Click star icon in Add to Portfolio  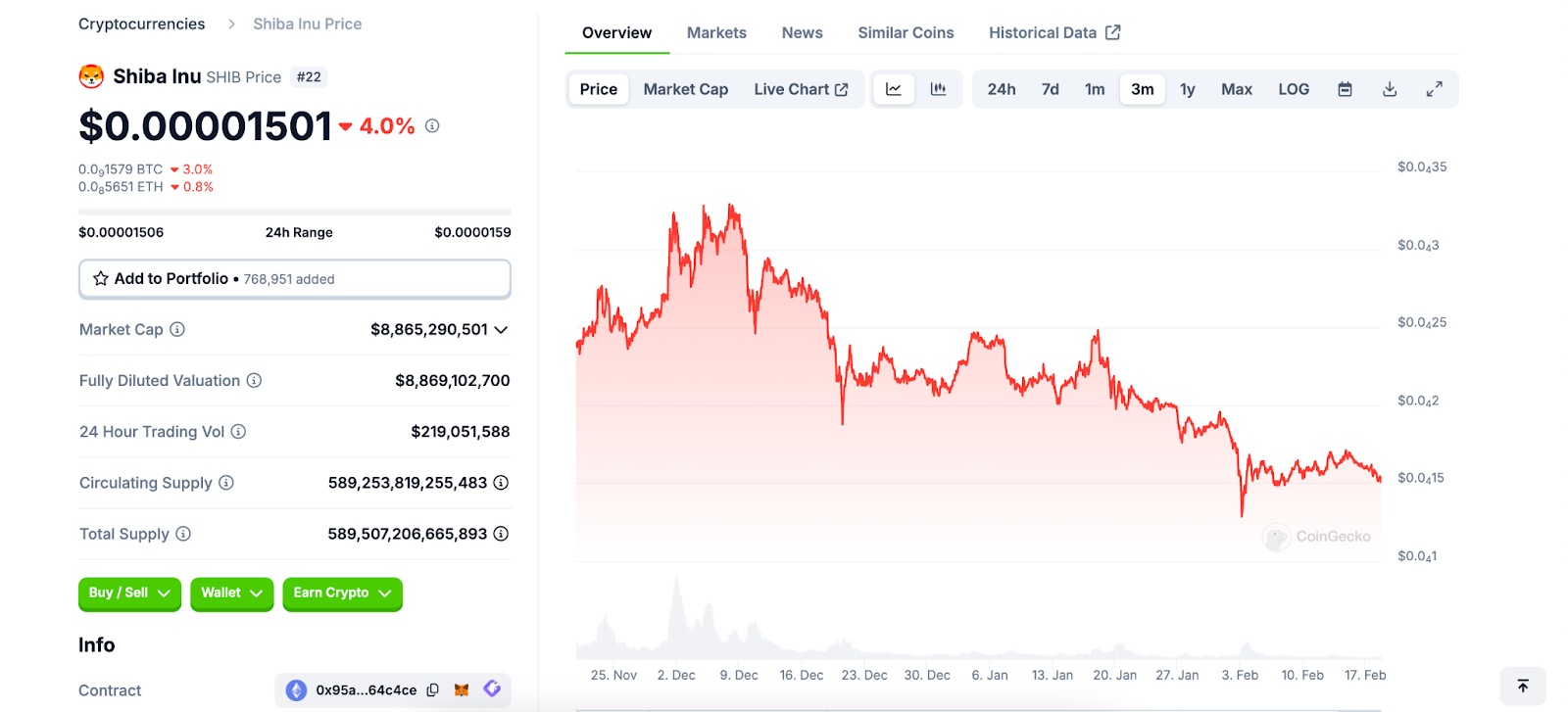(101, 278)
